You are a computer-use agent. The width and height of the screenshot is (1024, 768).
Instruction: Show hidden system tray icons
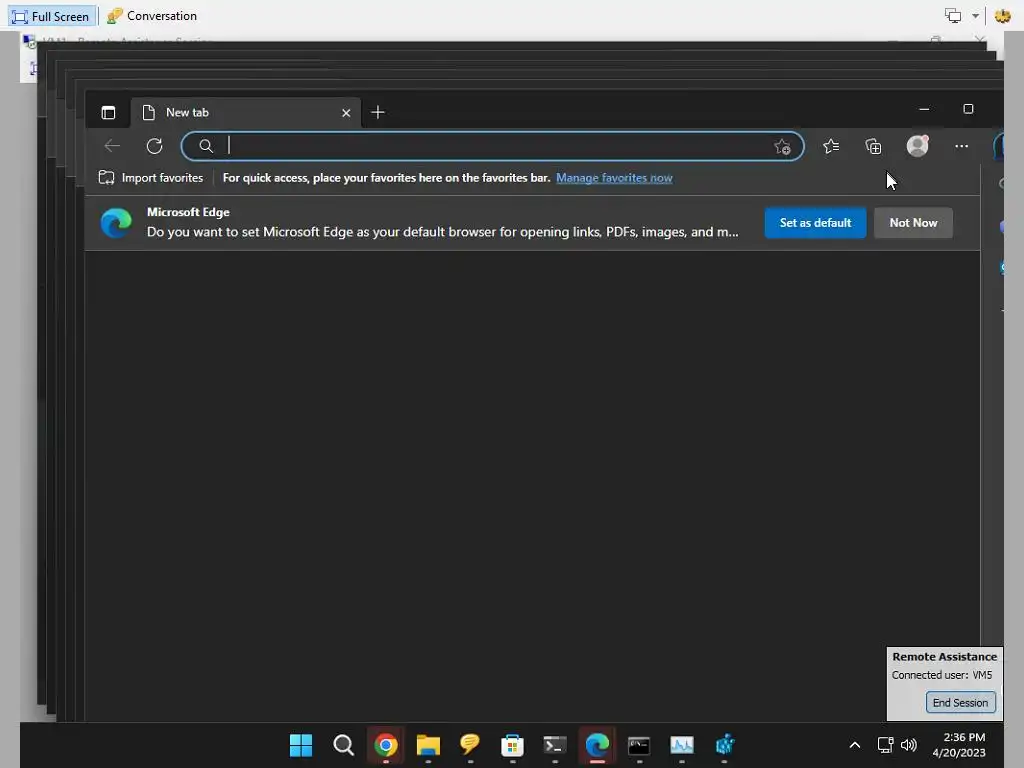pyautogui.click(x=854, y=745)
